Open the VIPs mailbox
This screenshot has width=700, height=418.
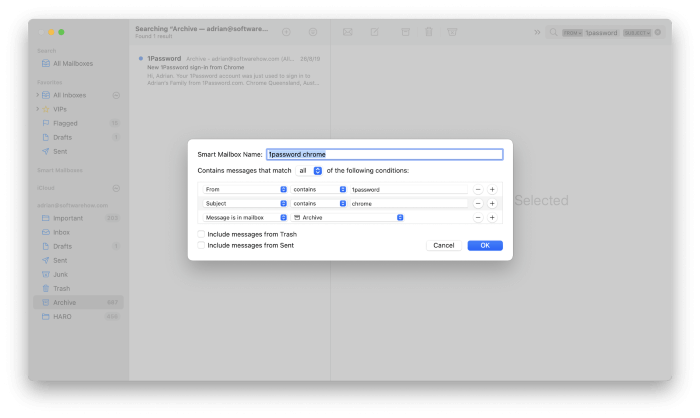pyautogui.click(x=78, y=109)
